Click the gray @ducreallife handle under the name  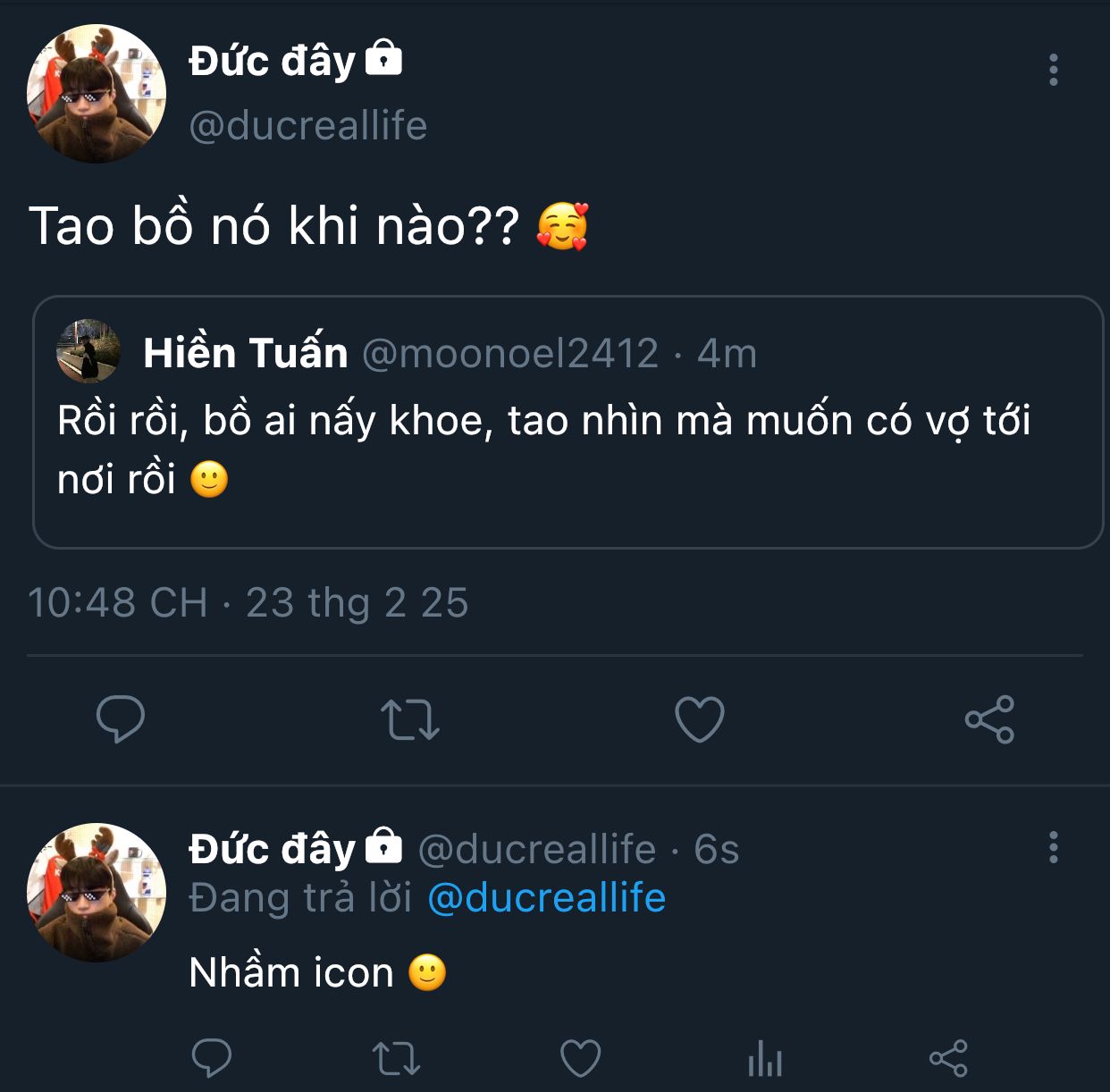coord(308,125)
